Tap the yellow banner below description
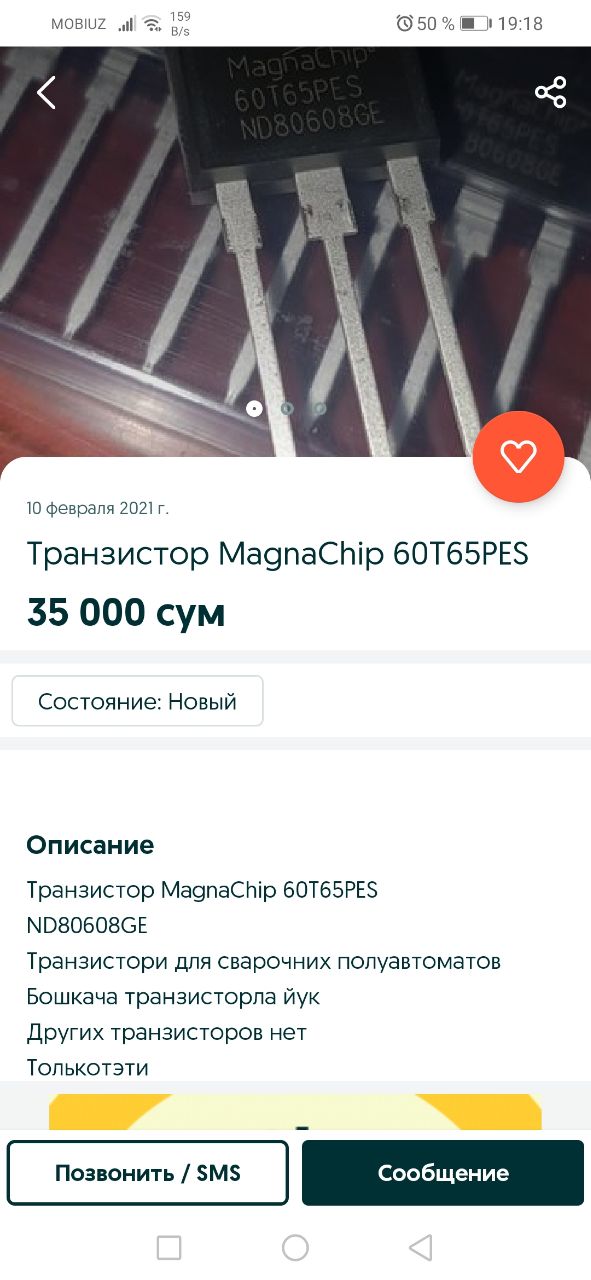Viewport: 591px width, 1280px height. 295,1112
